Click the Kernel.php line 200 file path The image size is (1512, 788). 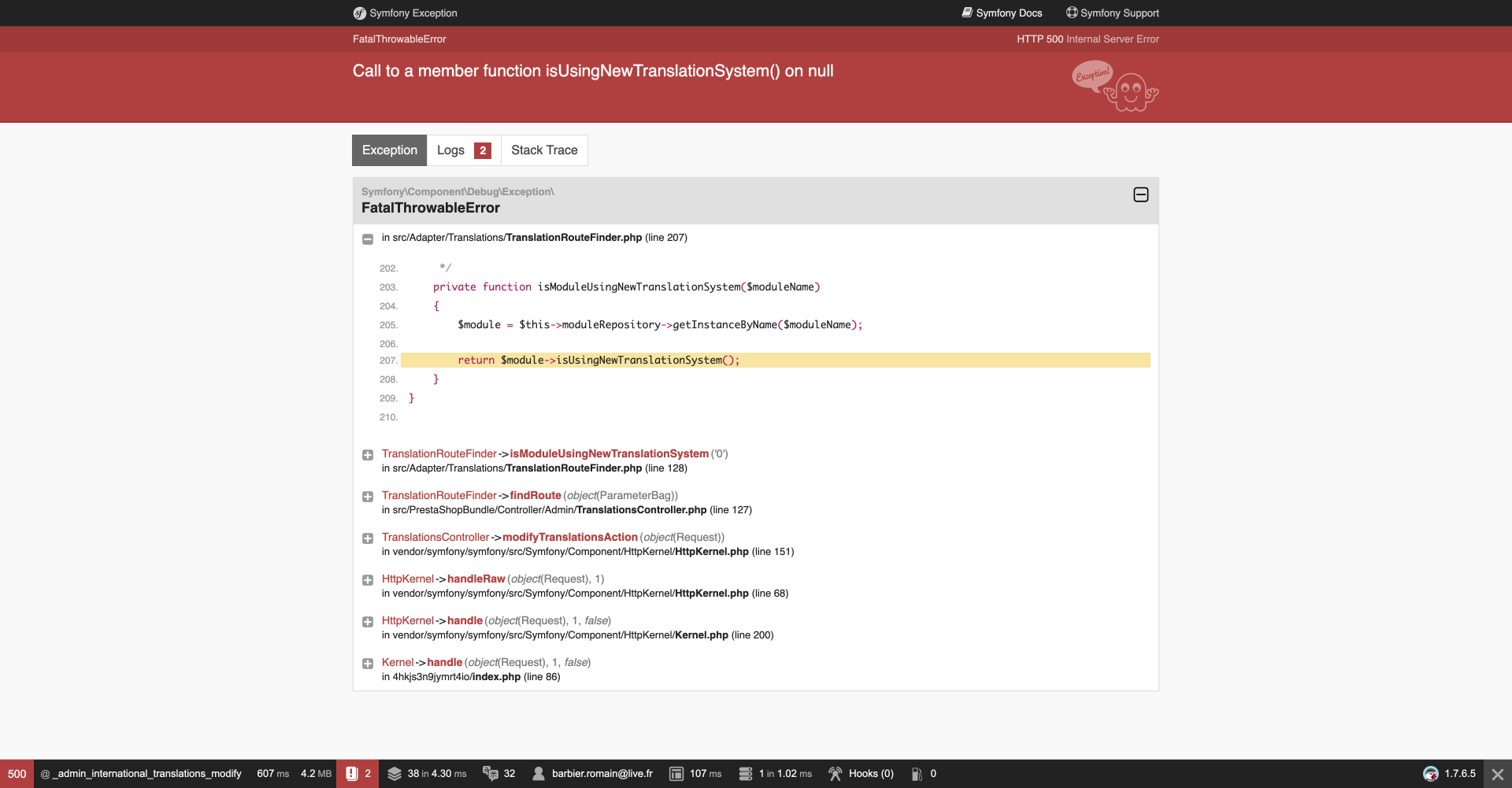pos(578,635)
